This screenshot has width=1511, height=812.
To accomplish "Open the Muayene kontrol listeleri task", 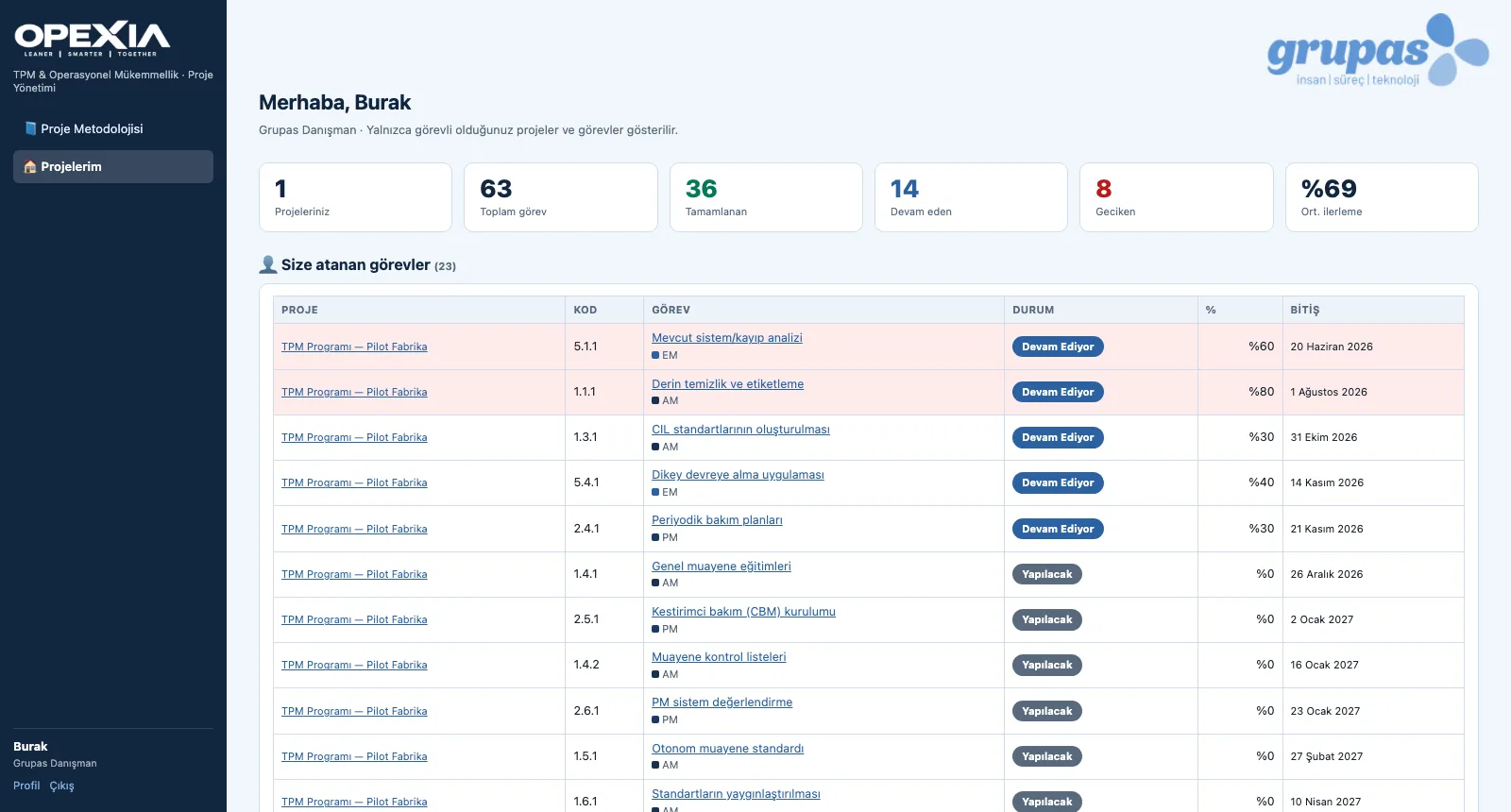I will point(719,657).
